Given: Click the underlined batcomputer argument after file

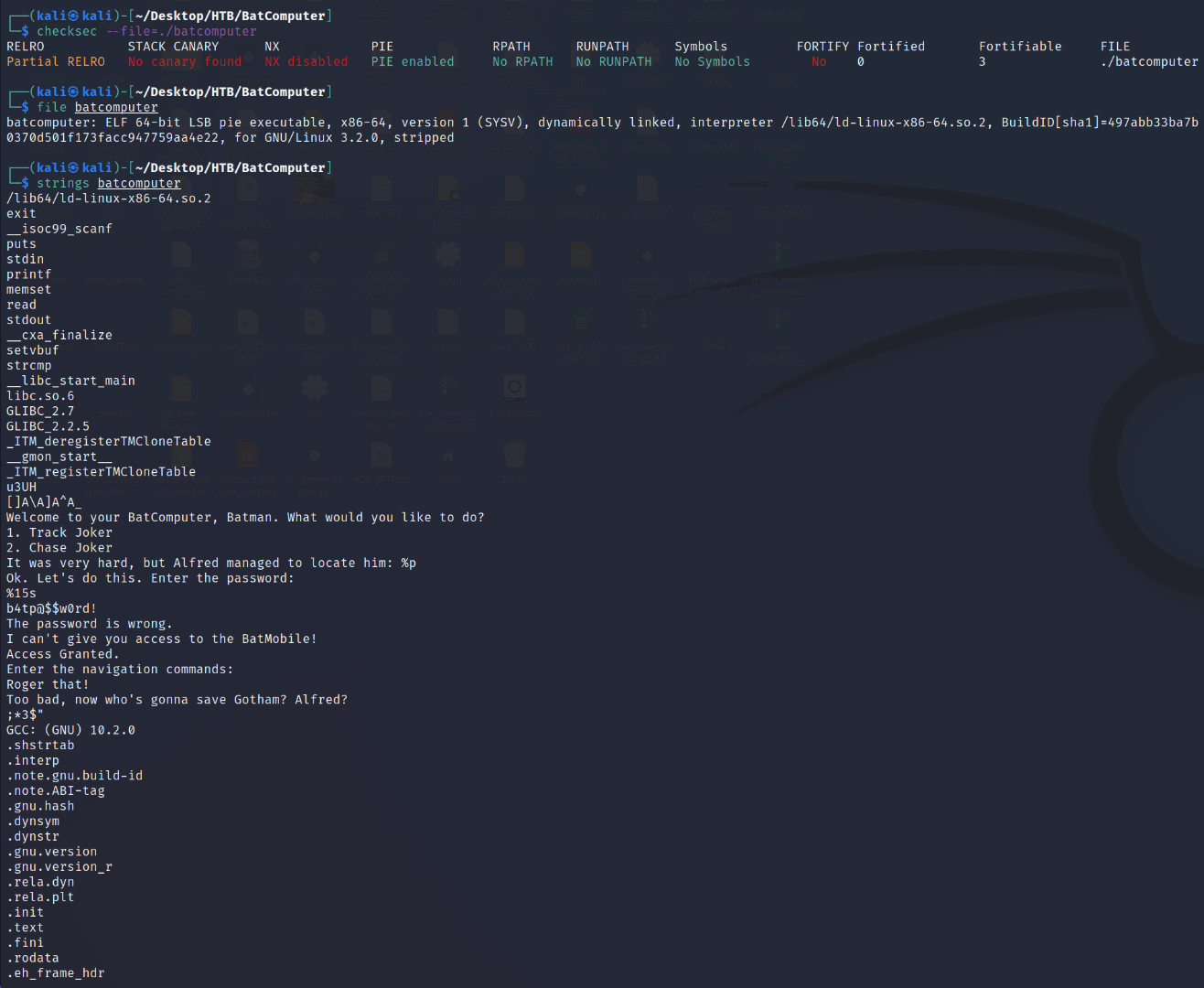Looking at the screenshot, I should click(x=116, y=107).
